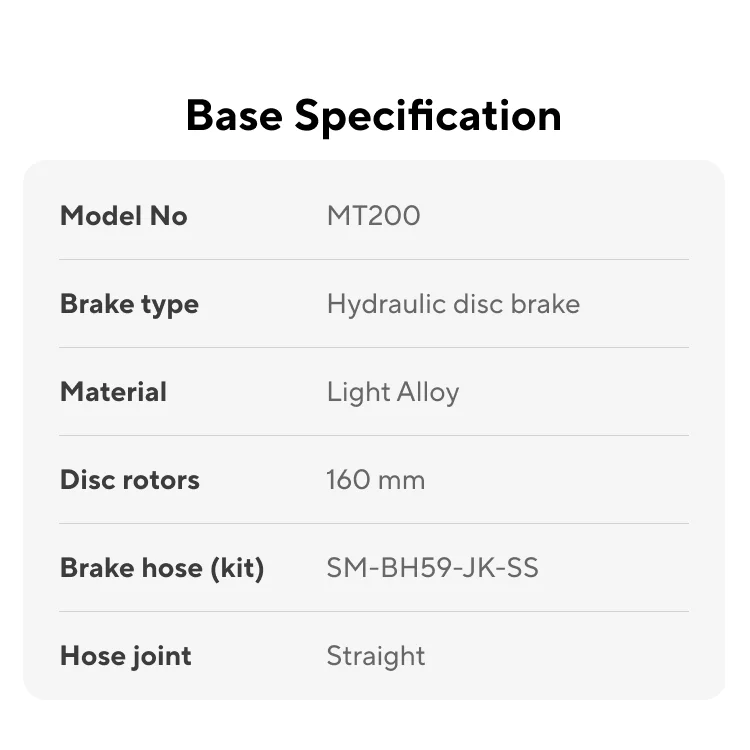This screenshot has height=750, width=750.
Task: Click the divider line below Brake type row
Action: coord(374,348)
